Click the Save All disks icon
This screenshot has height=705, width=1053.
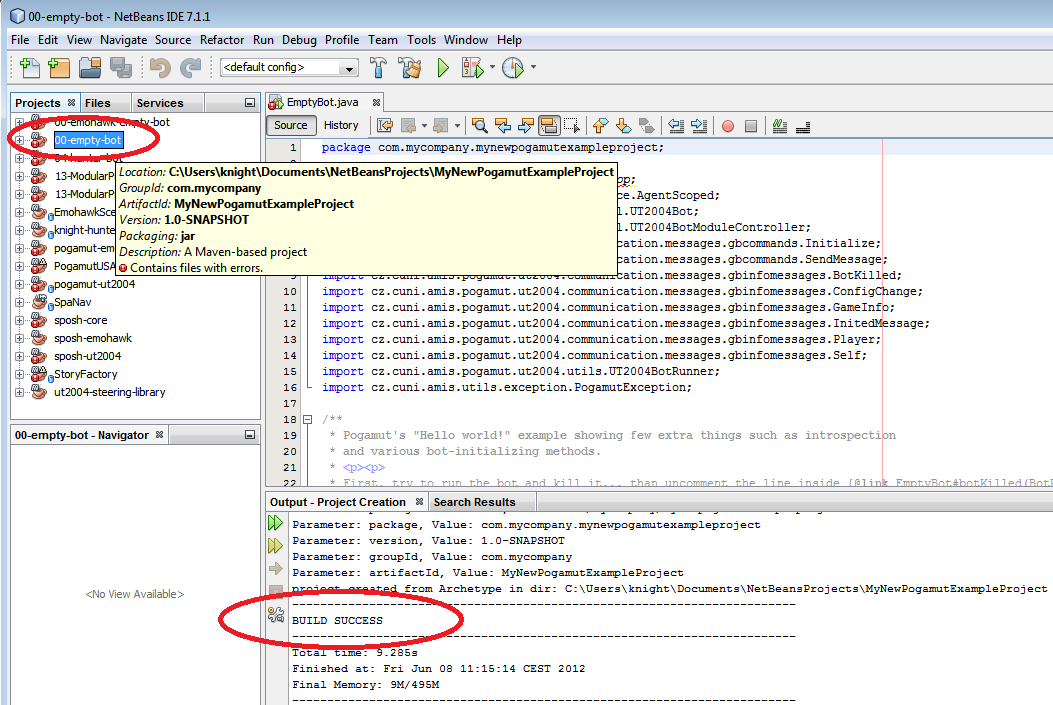point(121,67)
